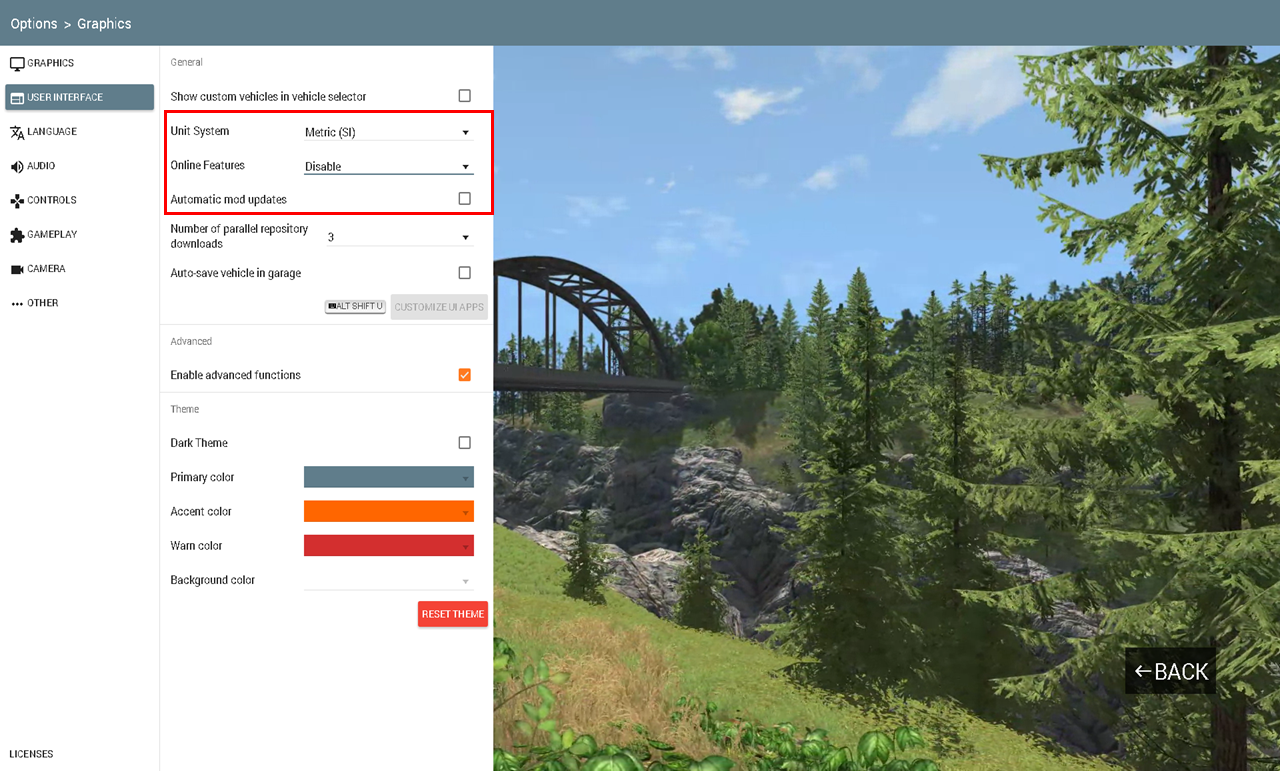Screen dimensions: 1280x771
Task: Uncheck Enable advanced functions
Action: (464, 375)
